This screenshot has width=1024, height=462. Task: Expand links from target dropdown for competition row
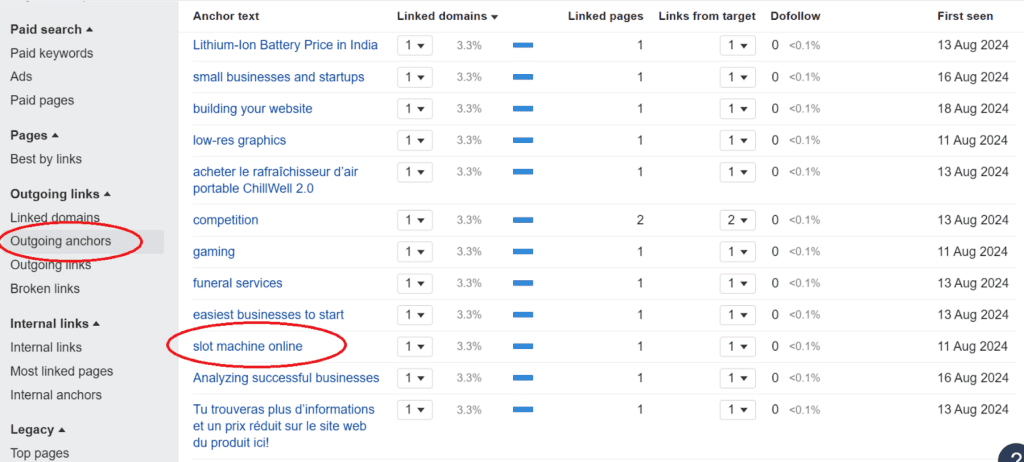[737, 220]
